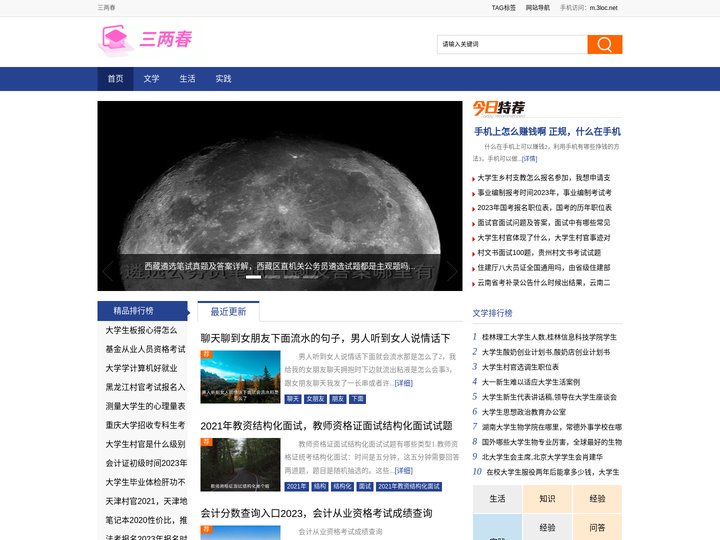Open sidebar item 重庆大学招收专科生考
The image size is (720, 540).
(x=146, y=425)
